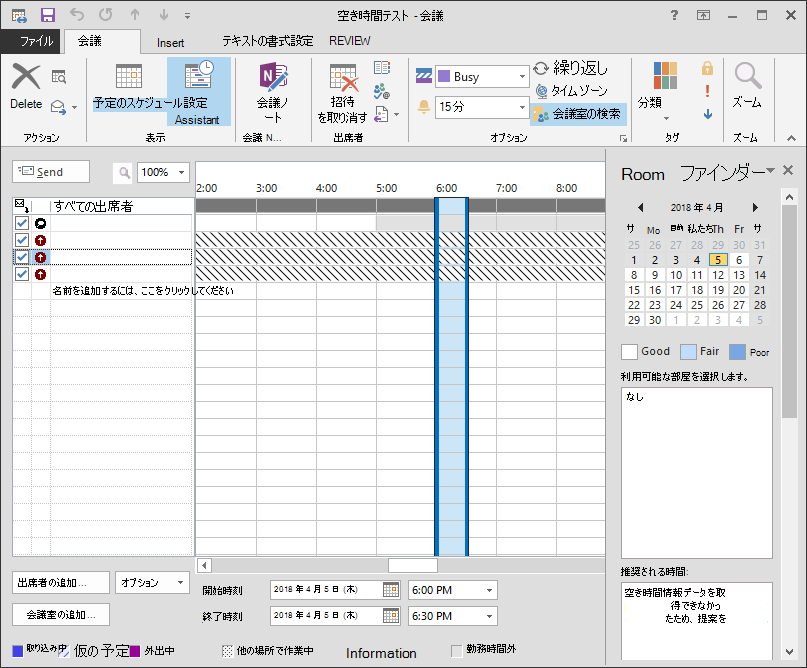Close the Room Finder pane
The image size is (807, 668).
coord(788,170)
